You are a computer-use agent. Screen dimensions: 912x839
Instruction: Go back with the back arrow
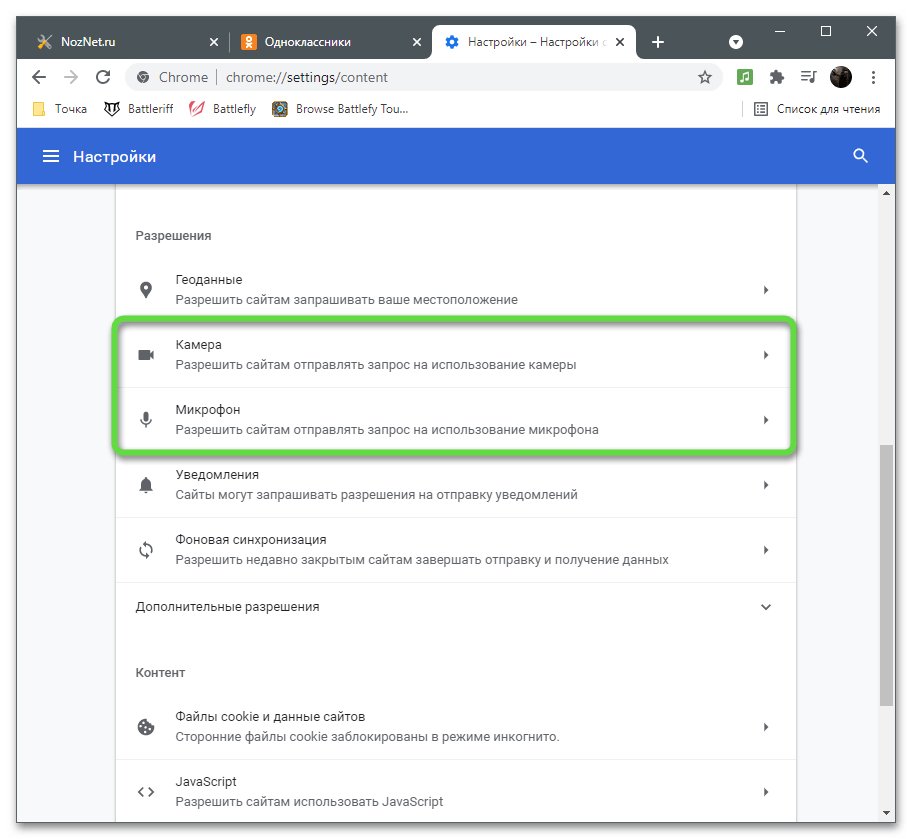coord(38,77)
